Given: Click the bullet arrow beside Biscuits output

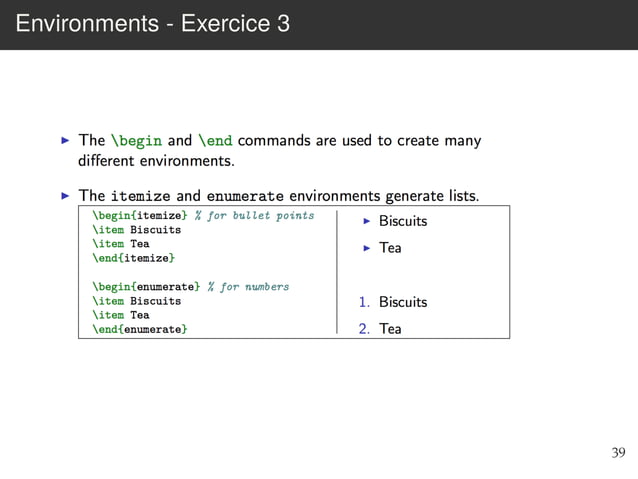Looking at the screenshot, I should (367, 221).
